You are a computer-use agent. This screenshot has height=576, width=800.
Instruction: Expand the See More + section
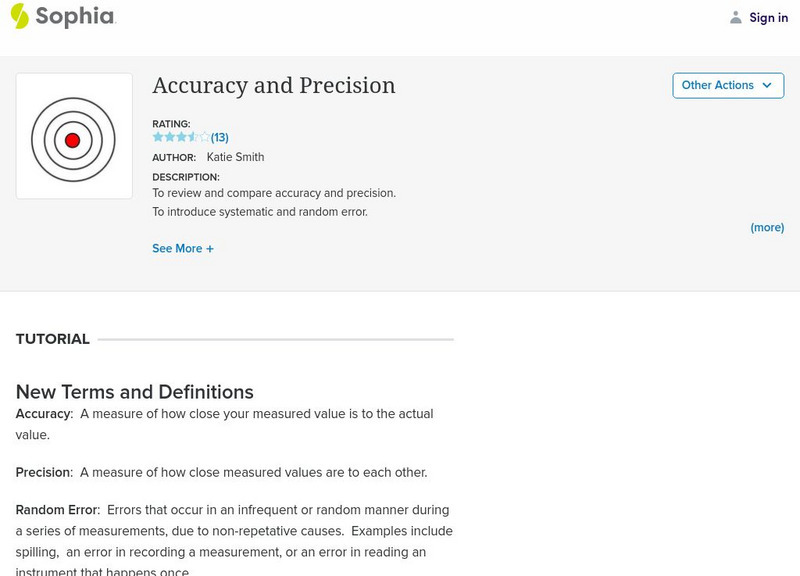183,249
